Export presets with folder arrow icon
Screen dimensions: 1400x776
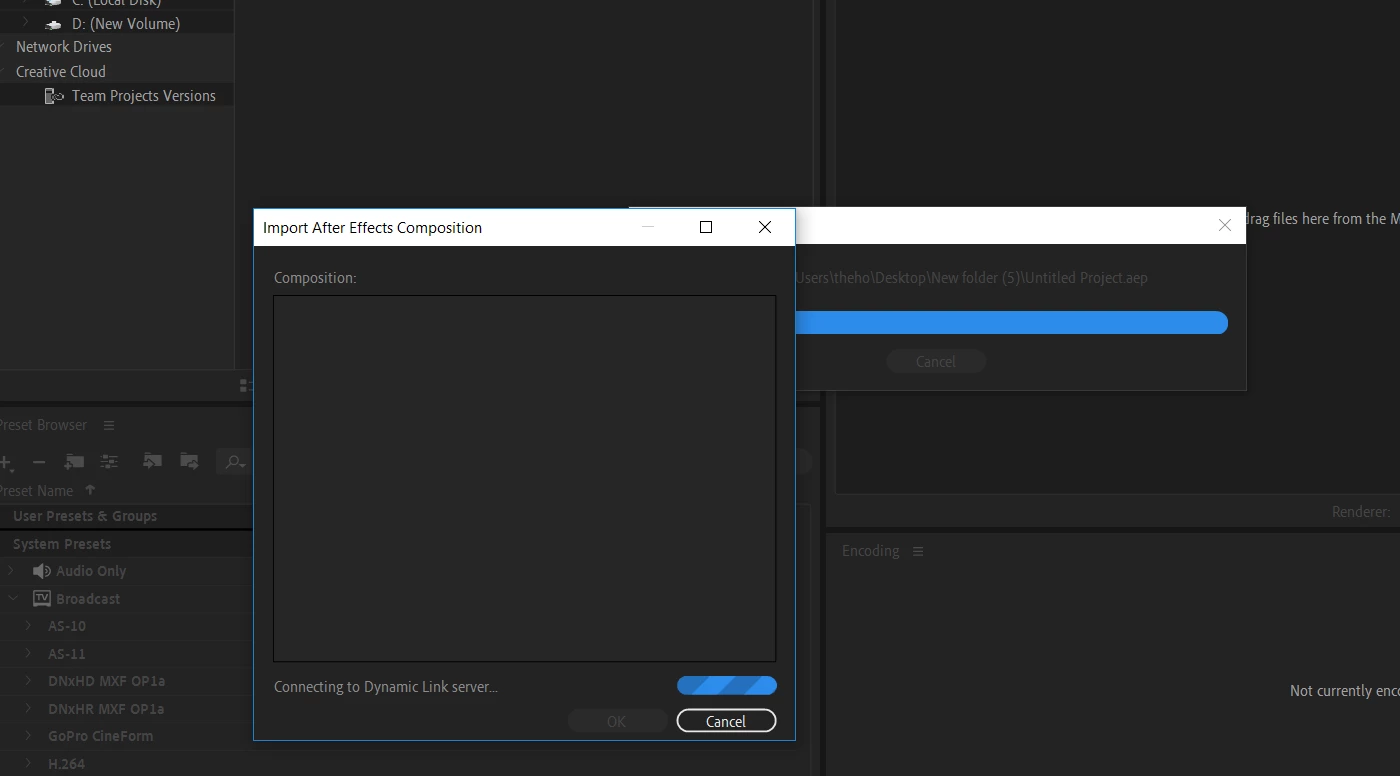pos(189,460)
